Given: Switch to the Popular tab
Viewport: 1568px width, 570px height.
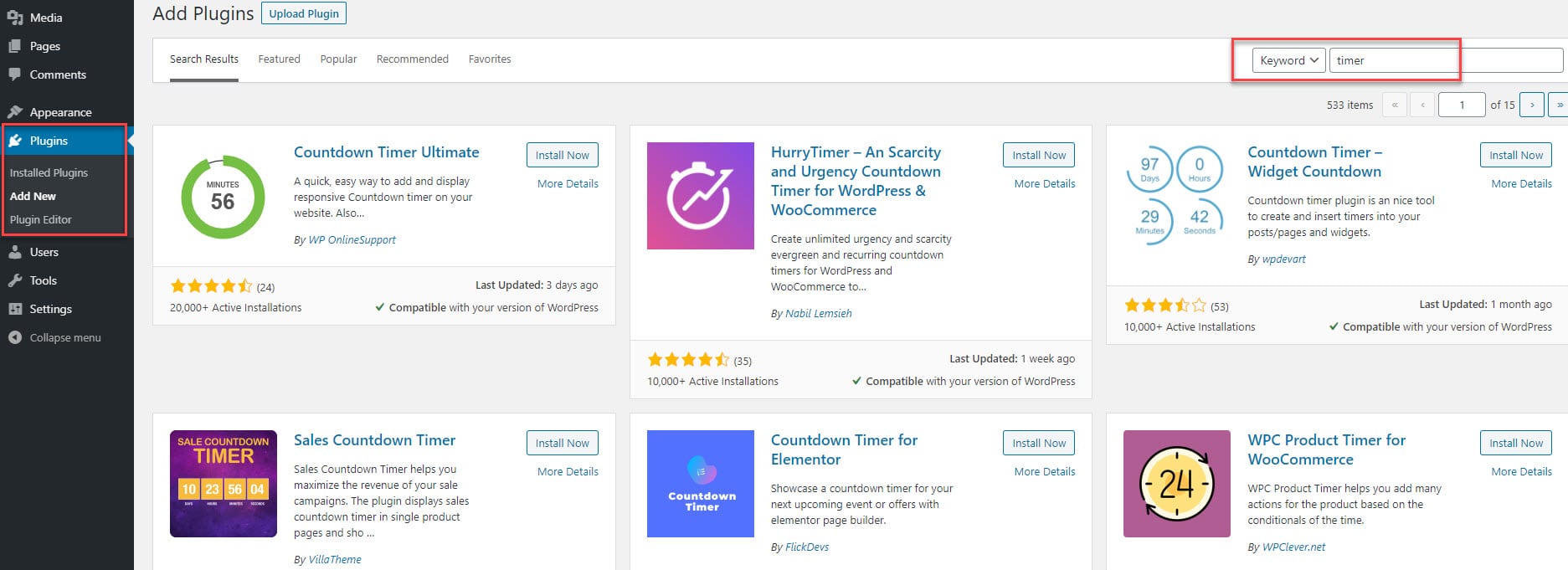Looking at the screenshot, I should click(x=338, y=59).
